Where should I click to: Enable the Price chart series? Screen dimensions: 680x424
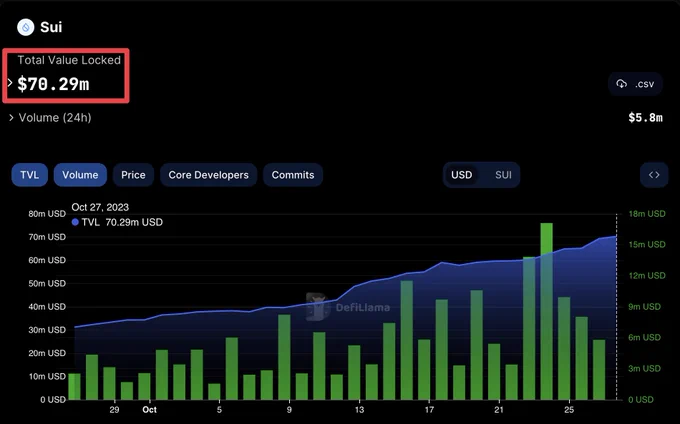click(133, 175)
